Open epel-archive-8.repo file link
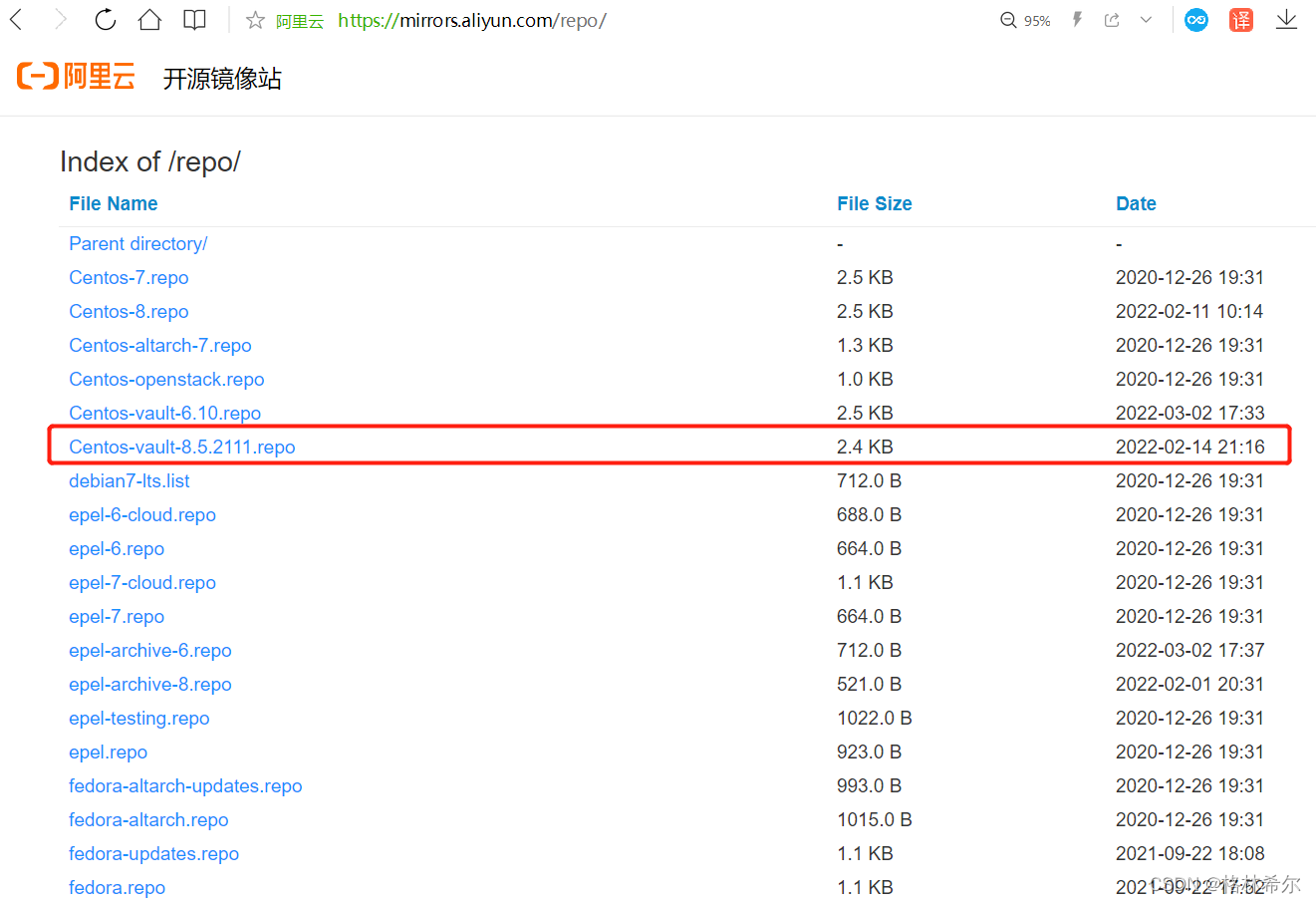The height and width of the screenshot is (903, 1316). (x=150, y=684)
